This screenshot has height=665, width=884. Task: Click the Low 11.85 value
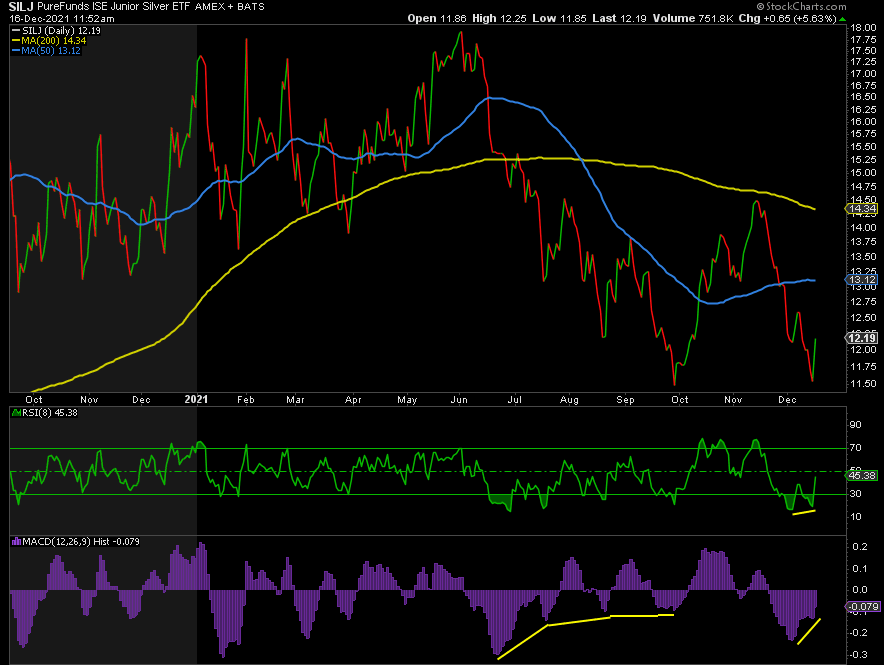click(x=559, y=19)
